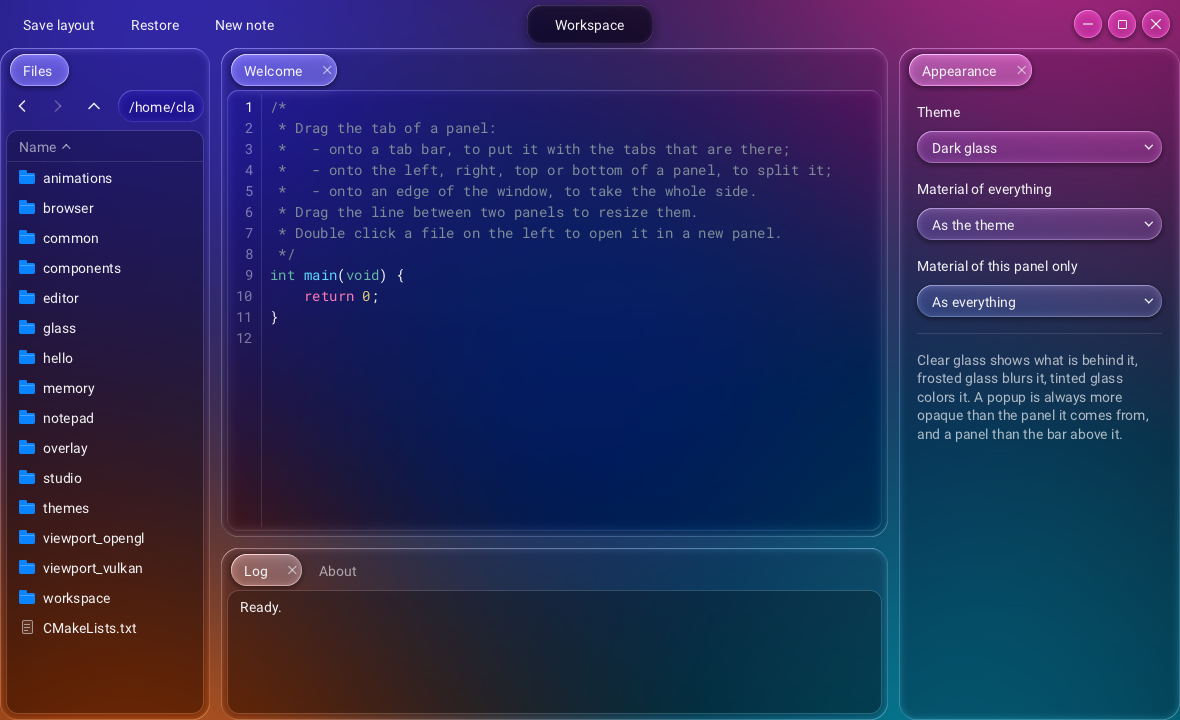
Task: Select the memory folder name
Action: 68,388
